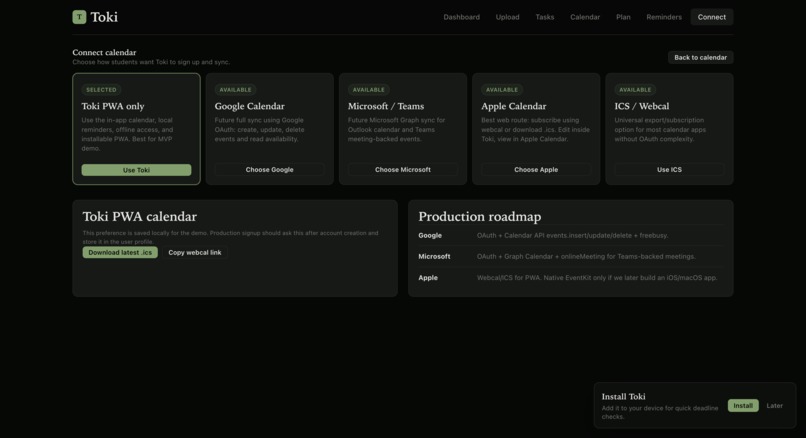Viewport: 806px width, 438px height.
Task: Click the Choose Microsoft button
Action: (x=402, y=170)
